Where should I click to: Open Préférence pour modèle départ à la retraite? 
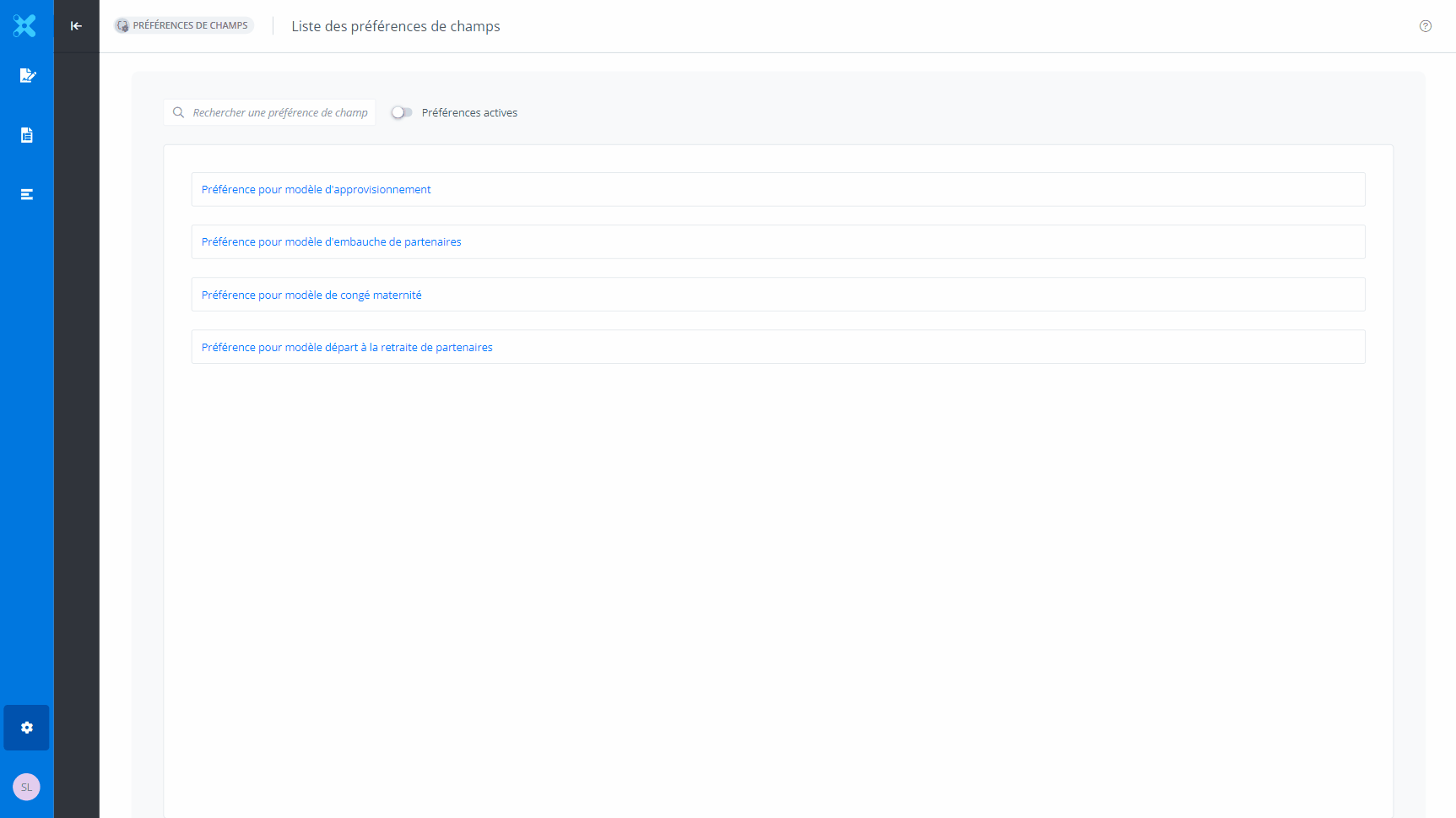click(x=347, y=348)
